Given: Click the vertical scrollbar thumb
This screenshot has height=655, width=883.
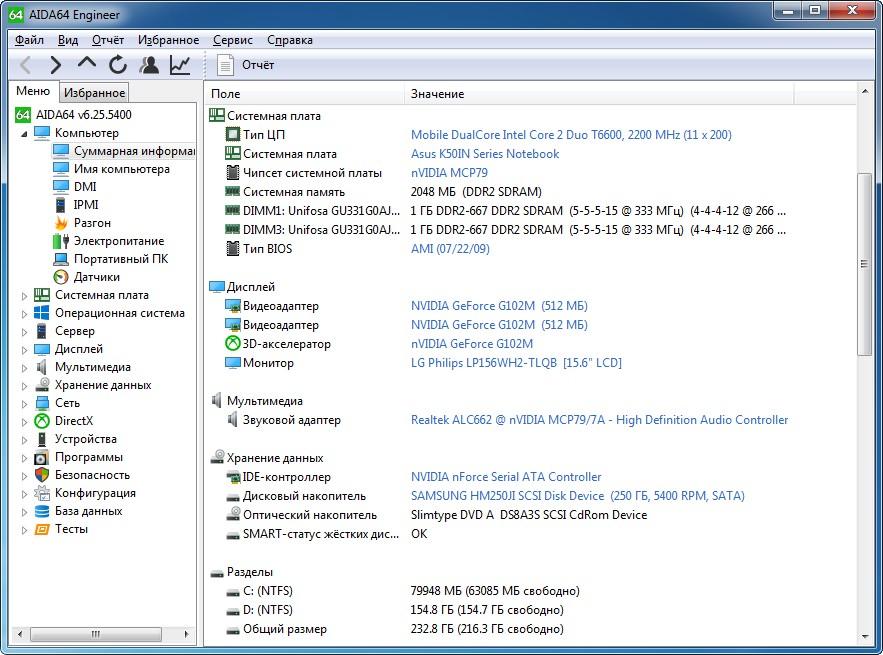Looking at the screenshot, I should click(x=864, y=264).
